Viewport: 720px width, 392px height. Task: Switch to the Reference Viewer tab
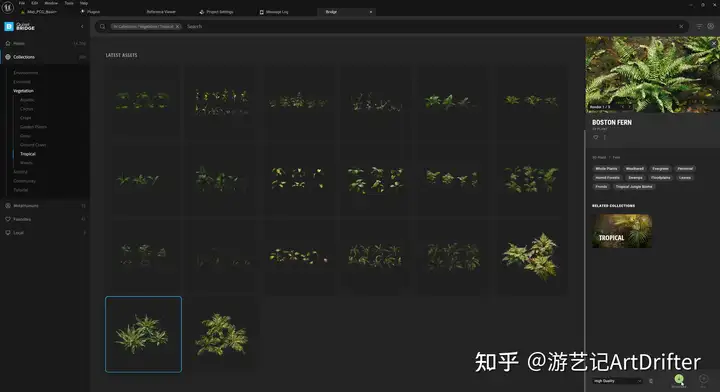click(161, 12)
